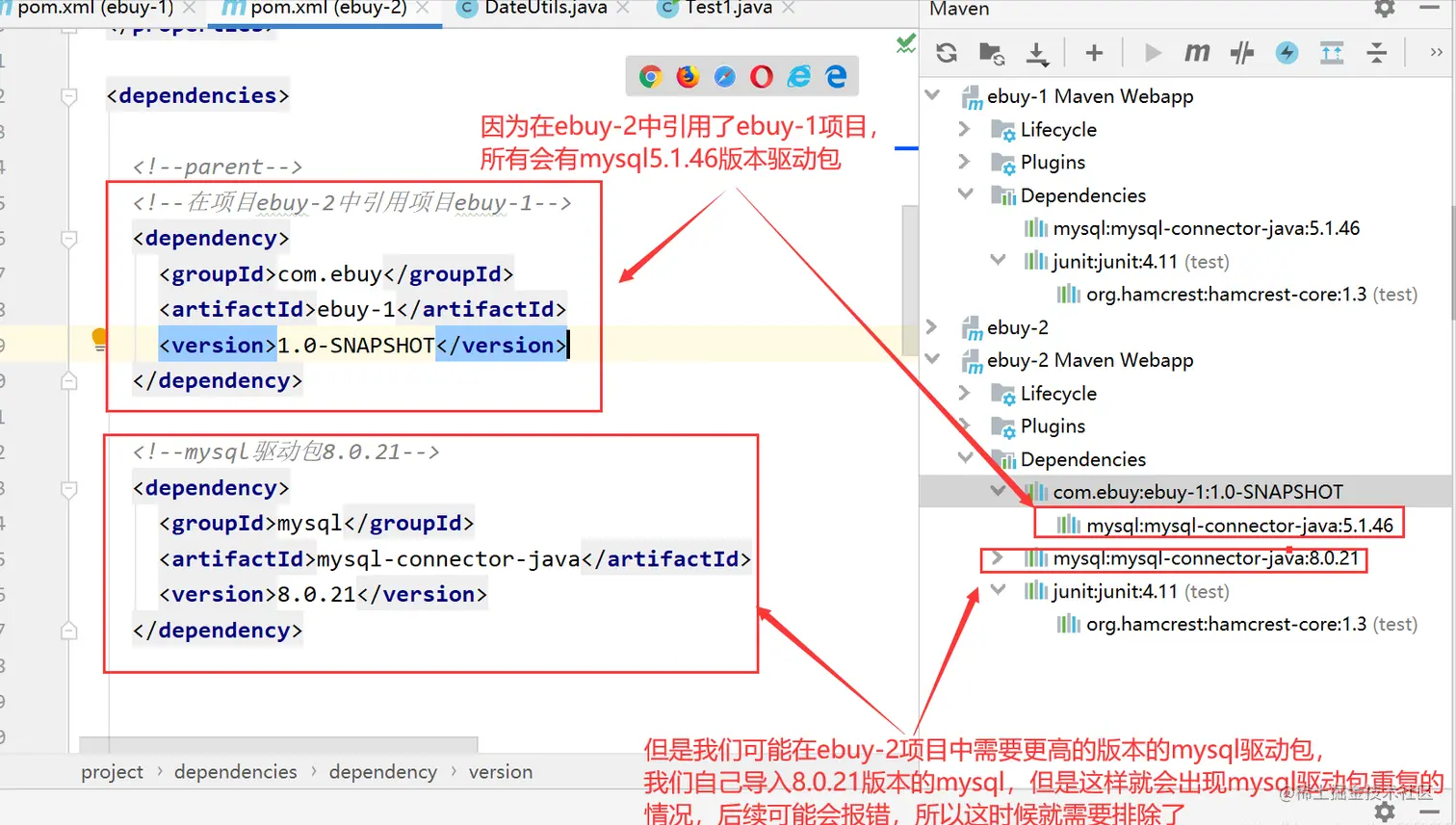Viewport: 1456px width, 825px height.
Task: Collapse all nodes in Maven tree
Action: pyautogui.click(x=1377, y=53)
